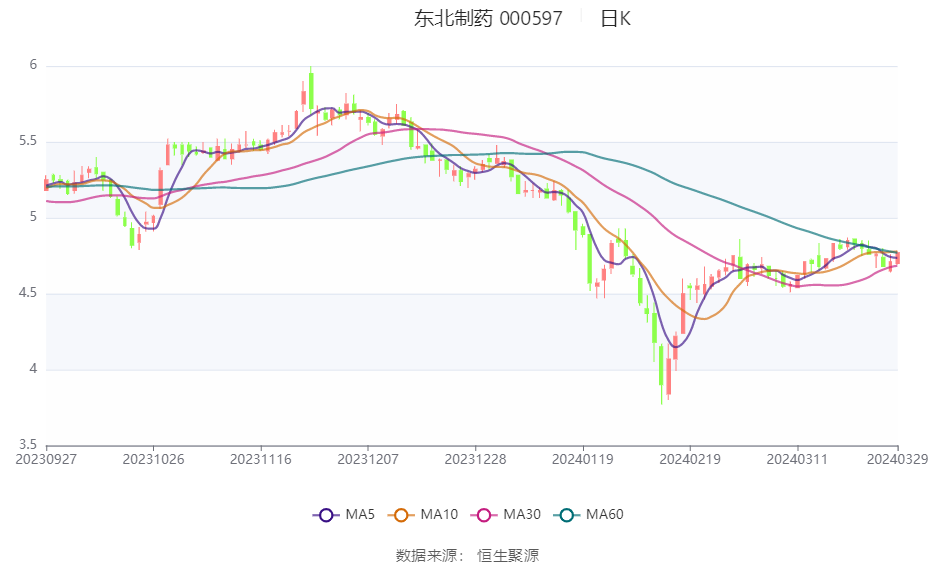Click the 20231026 date axis label
935x568 pixels.
[x=153, y=460]
